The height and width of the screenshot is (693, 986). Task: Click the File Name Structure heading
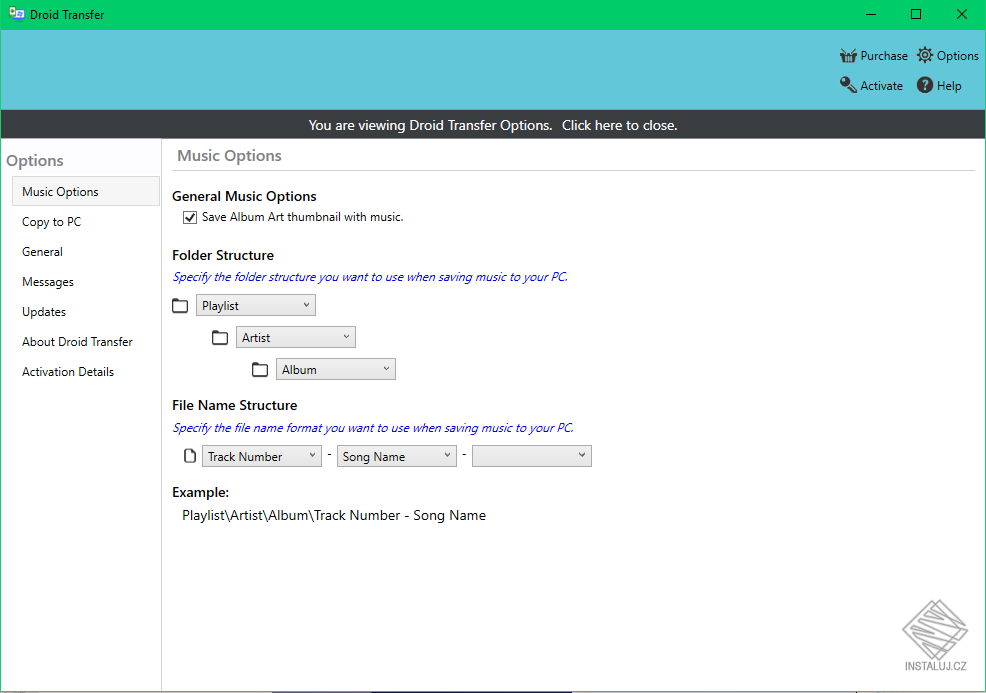[x=235, y=405]
